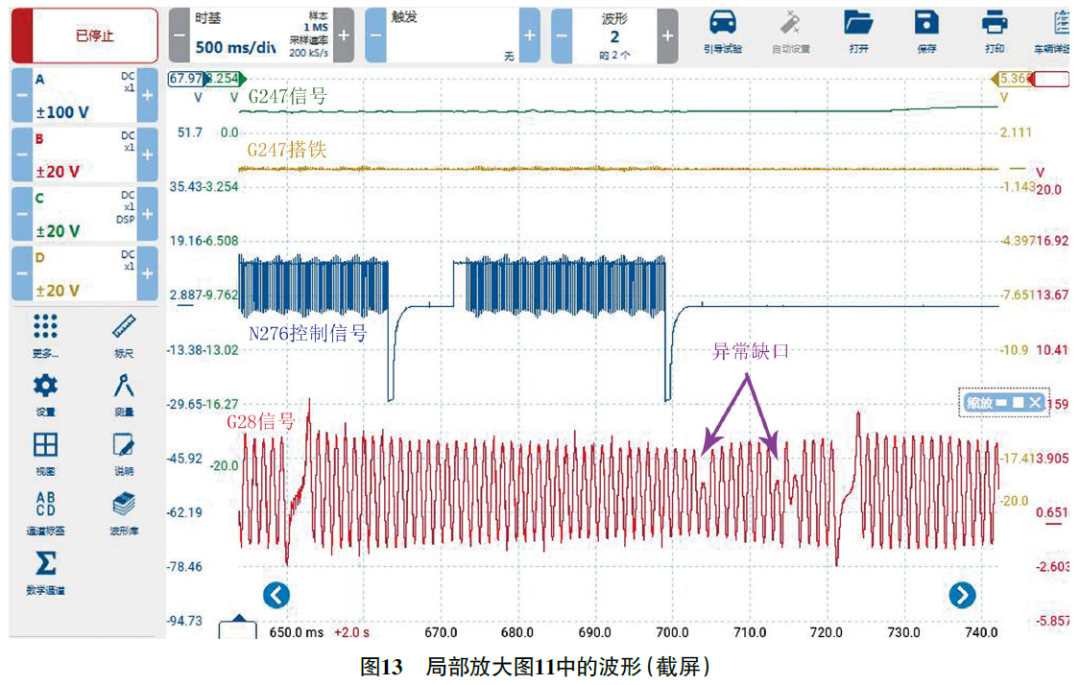This screenshot has width=1080, height=685.
Task: Decrease the timebase with its minus button
Action: pyautogui.click(x=178, y=35)
